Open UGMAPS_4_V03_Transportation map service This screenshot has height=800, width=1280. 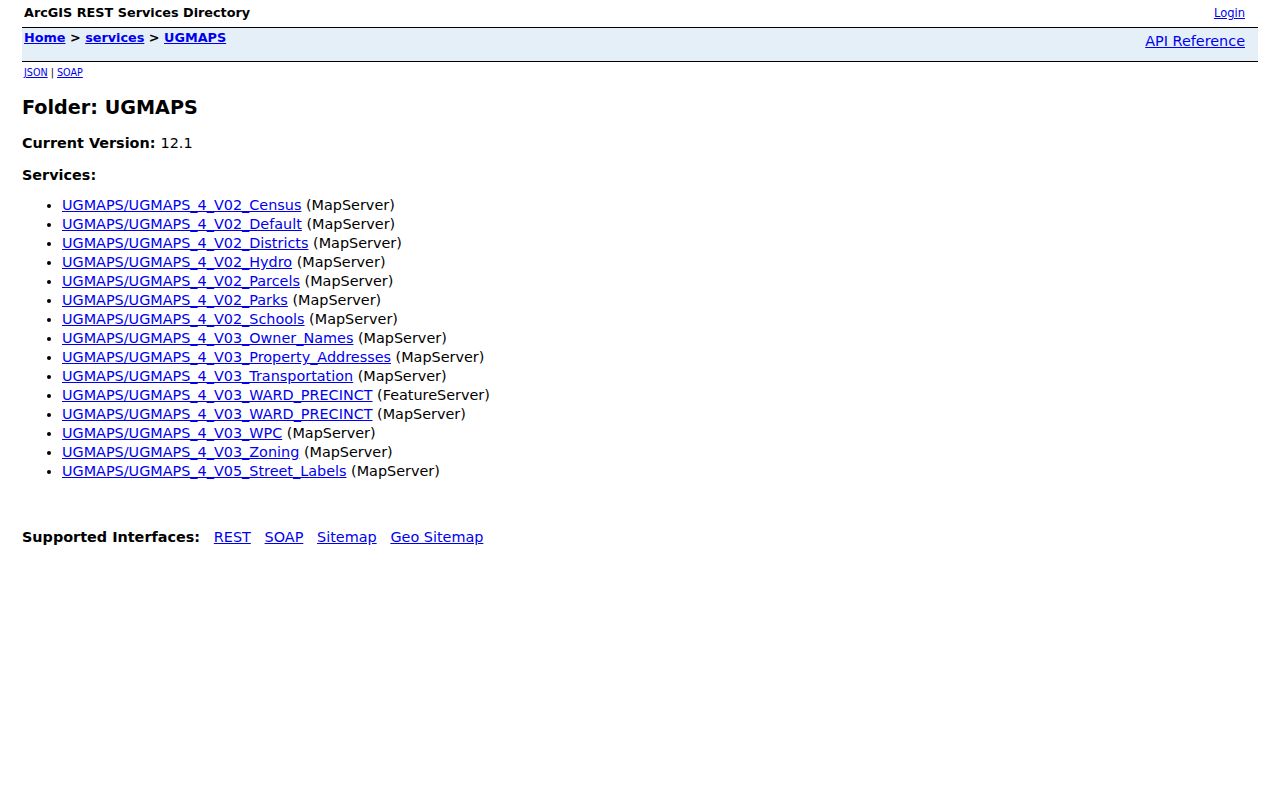tap(208, 376)
